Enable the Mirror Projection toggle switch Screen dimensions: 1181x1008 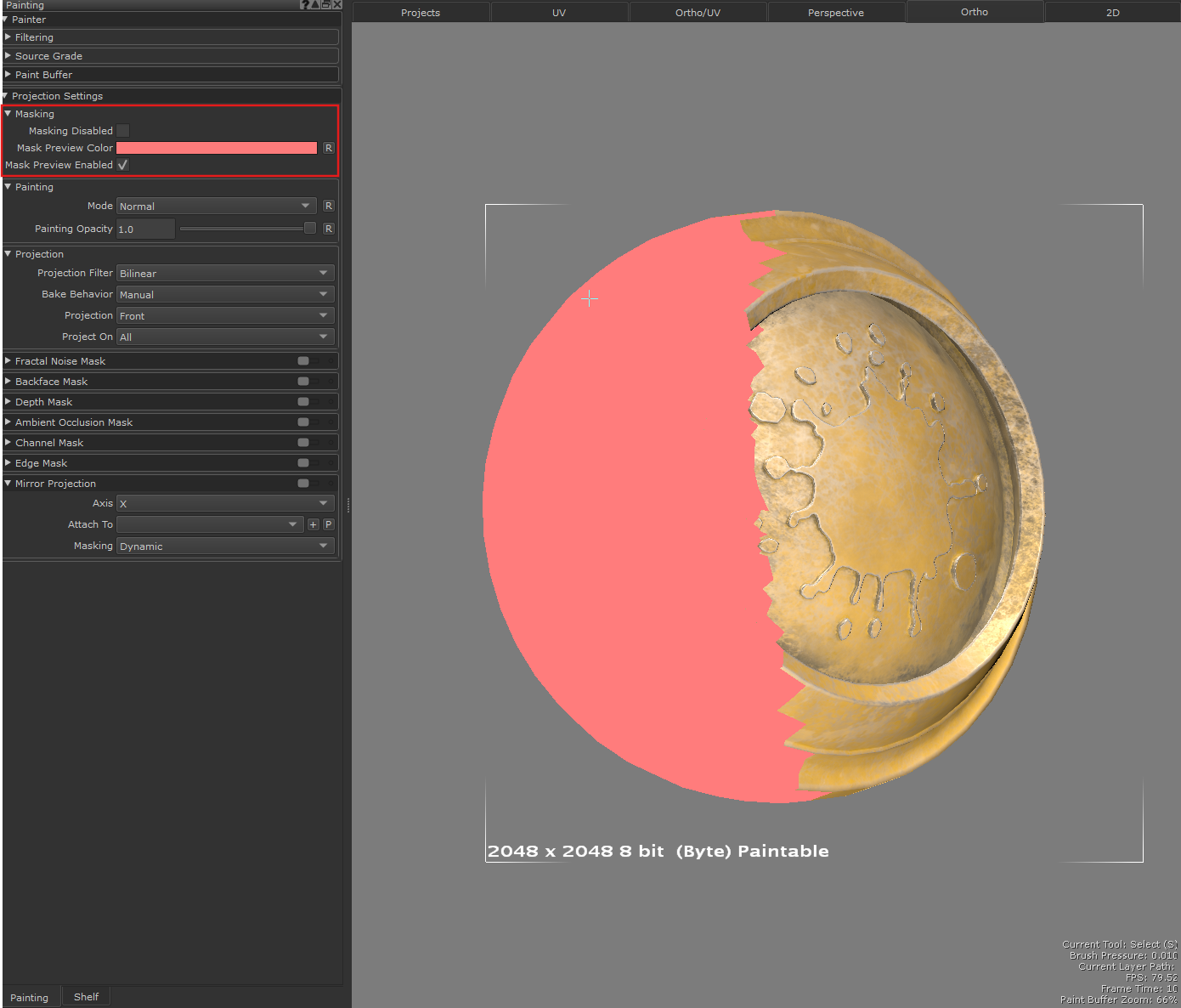(302, 483)
